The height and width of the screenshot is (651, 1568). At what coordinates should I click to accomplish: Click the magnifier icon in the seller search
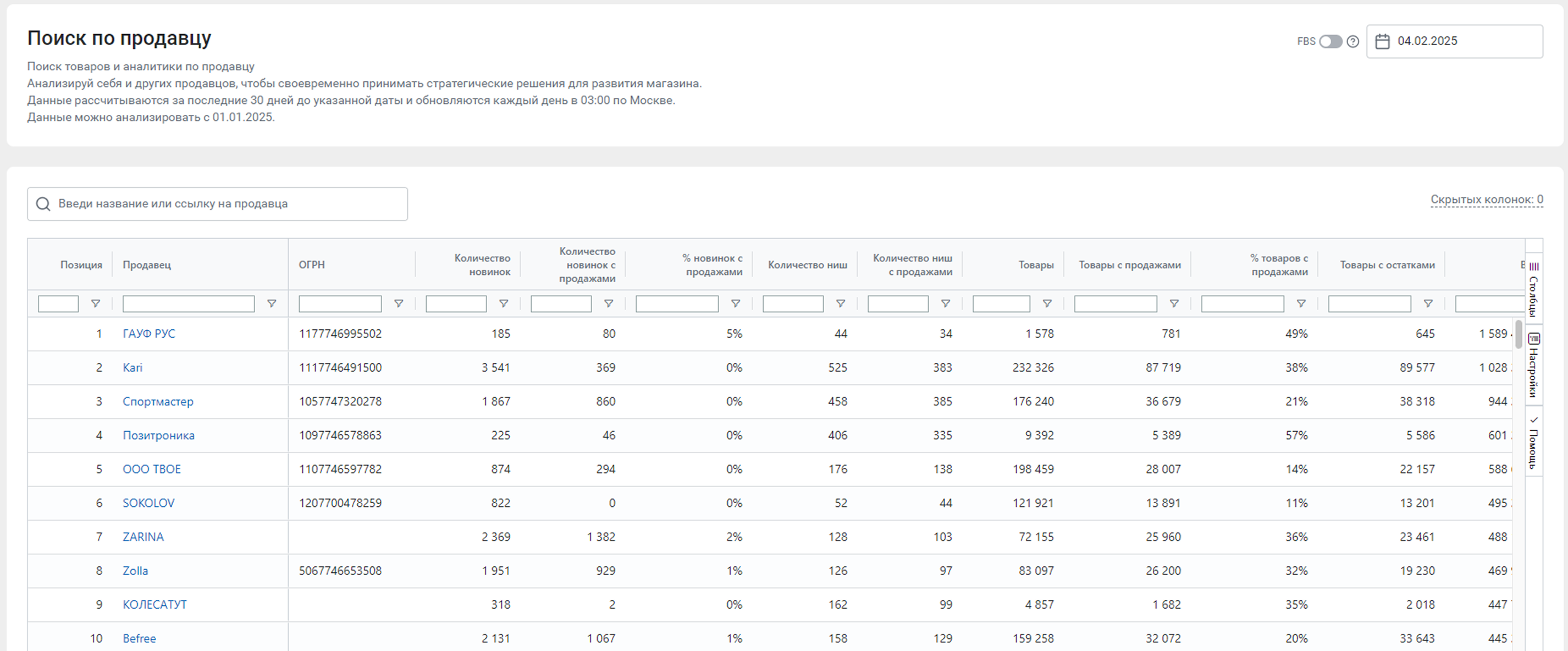pyautogui.click(x=43, y=204)
